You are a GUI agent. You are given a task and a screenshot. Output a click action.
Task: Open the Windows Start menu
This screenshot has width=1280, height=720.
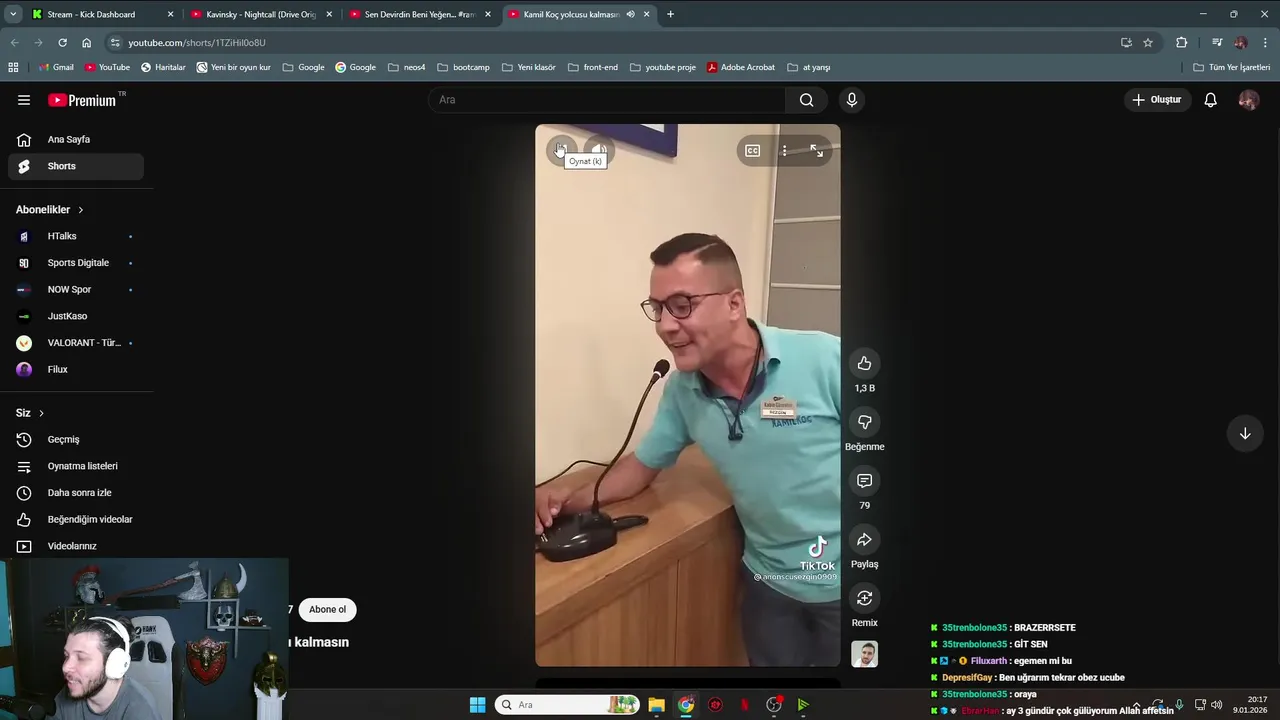coord(477,705)
